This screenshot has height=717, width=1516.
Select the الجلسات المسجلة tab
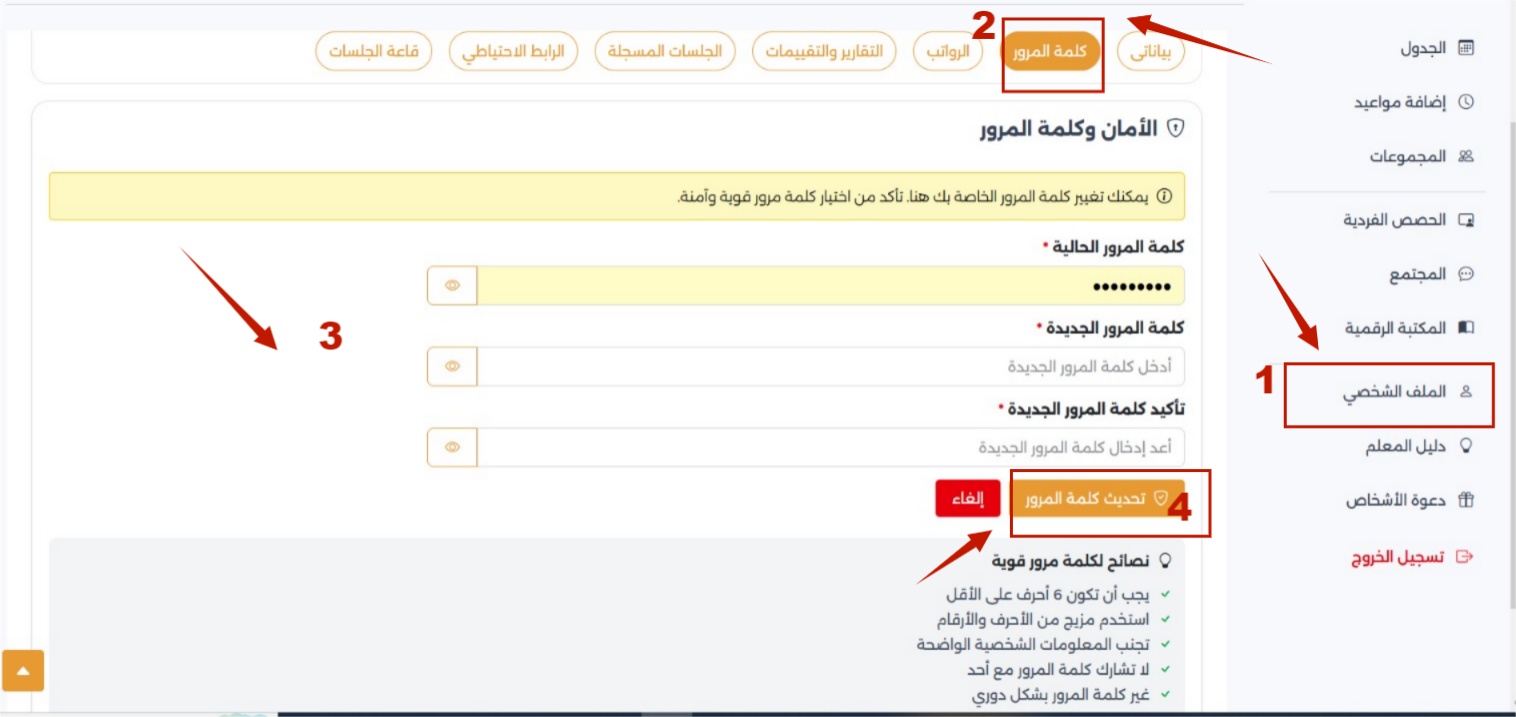point(665,52)
